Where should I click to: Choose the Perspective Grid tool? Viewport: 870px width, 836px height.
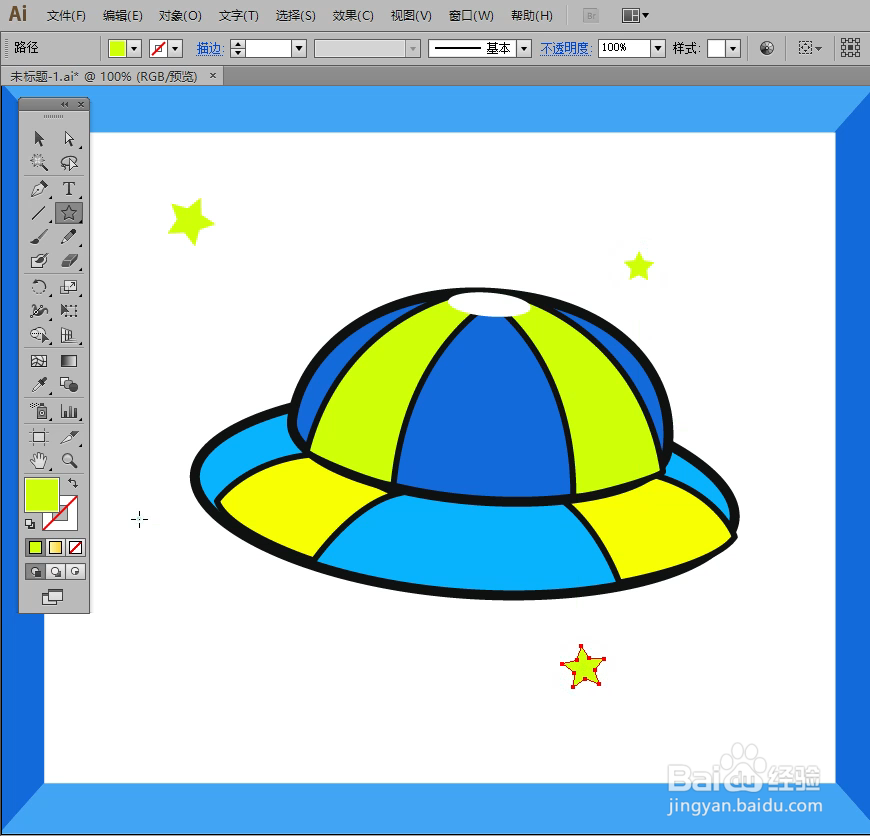(69, 335)
